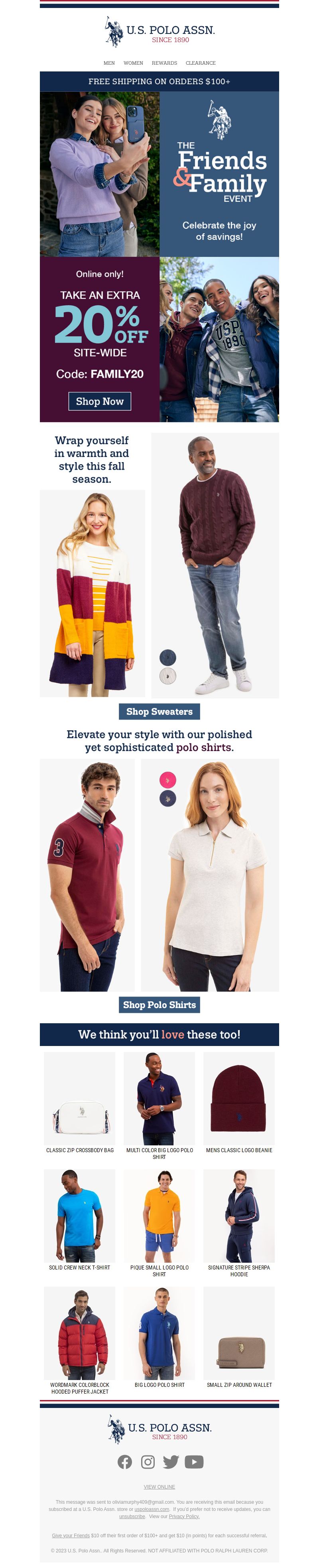Click the Shop Sweaters button

click(159, 712)
